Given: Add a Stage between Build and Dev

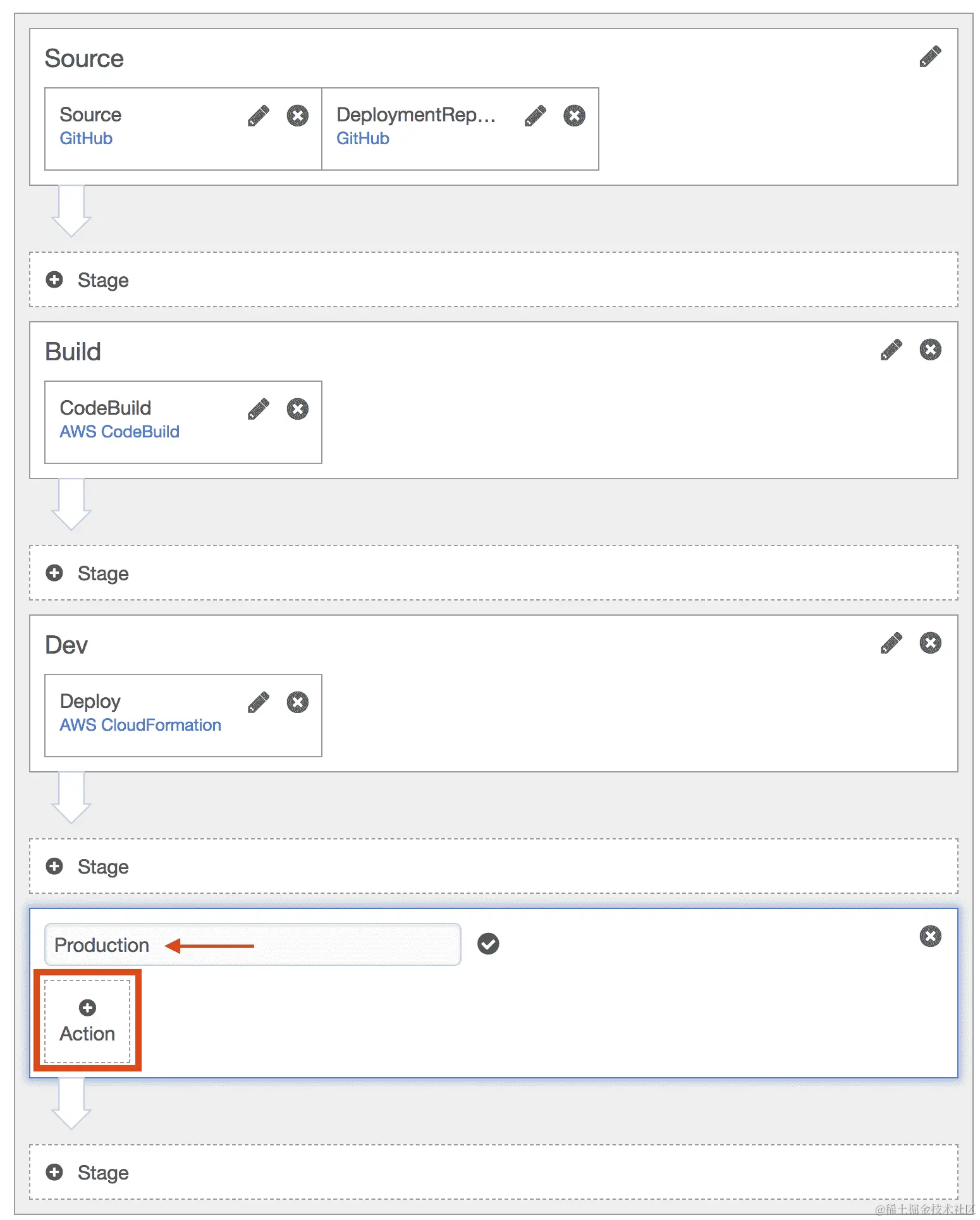Looking at the screenshot, I should [494, 573].
